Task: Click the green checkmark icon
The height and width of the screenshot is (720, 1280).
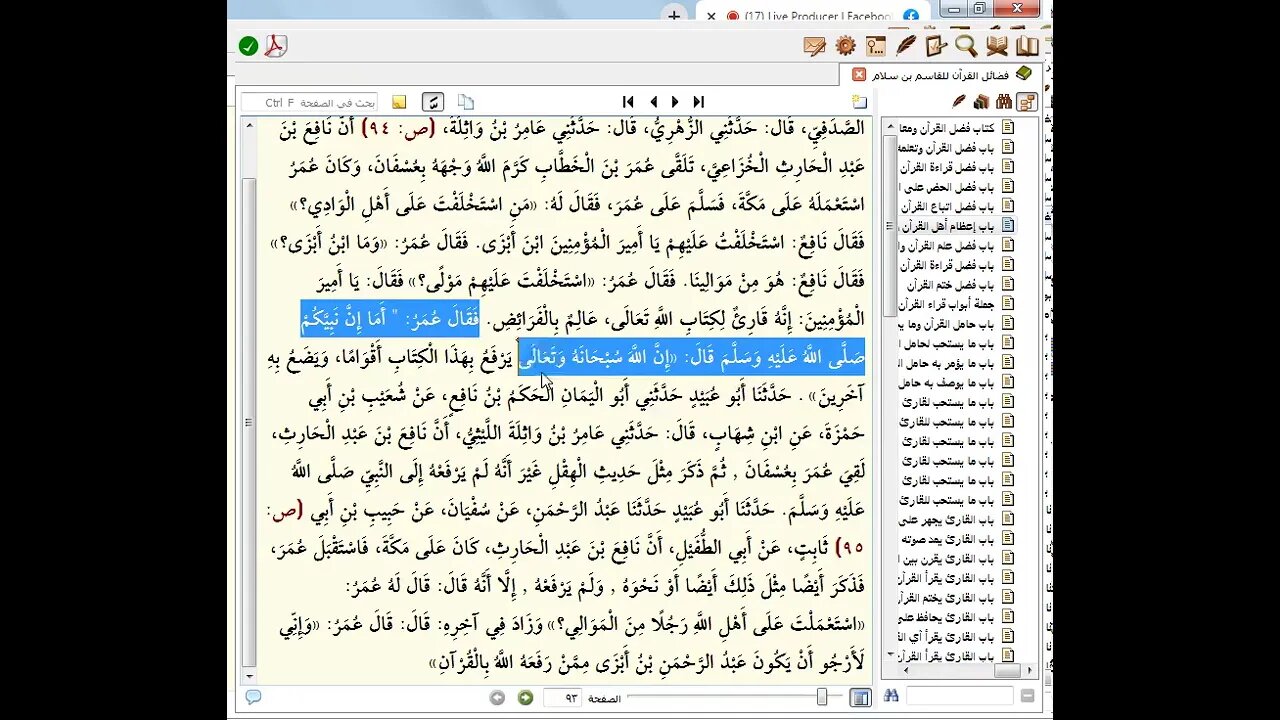Action: pyautogui.click(x=249, y=46)
